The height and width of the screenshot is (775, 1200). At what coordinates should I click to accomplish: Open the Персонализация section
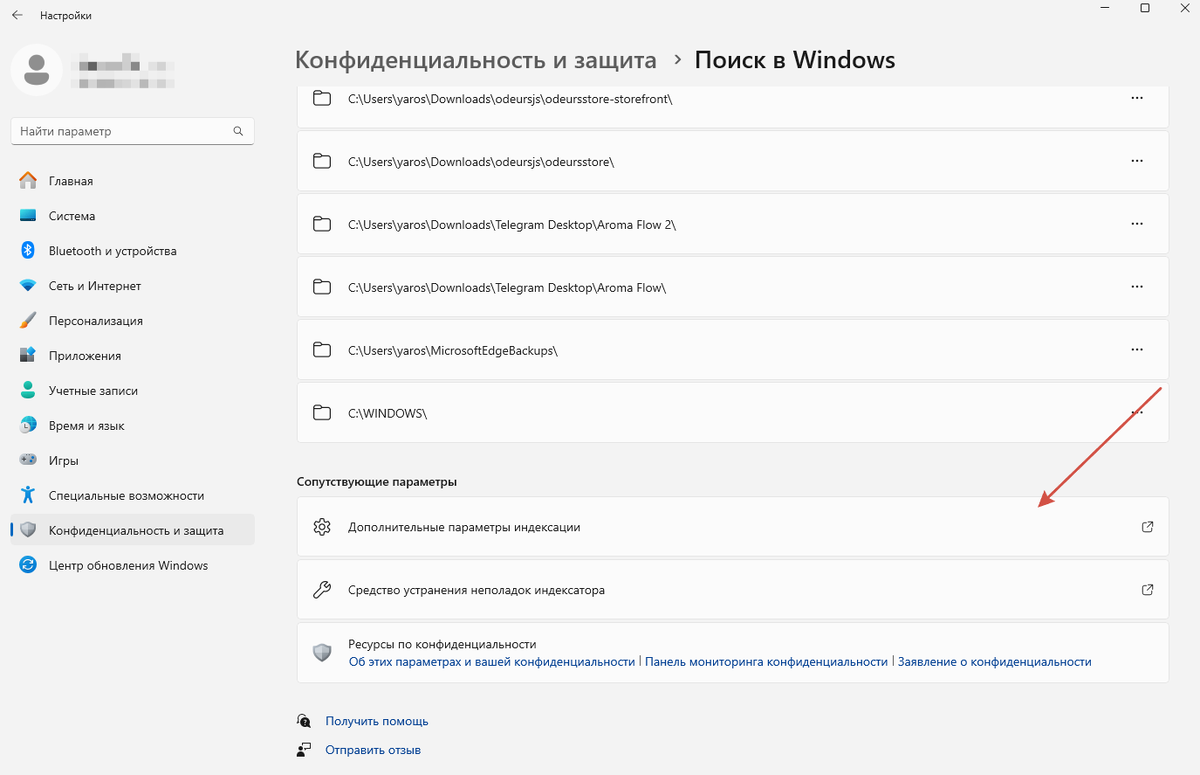click(132, 321)
